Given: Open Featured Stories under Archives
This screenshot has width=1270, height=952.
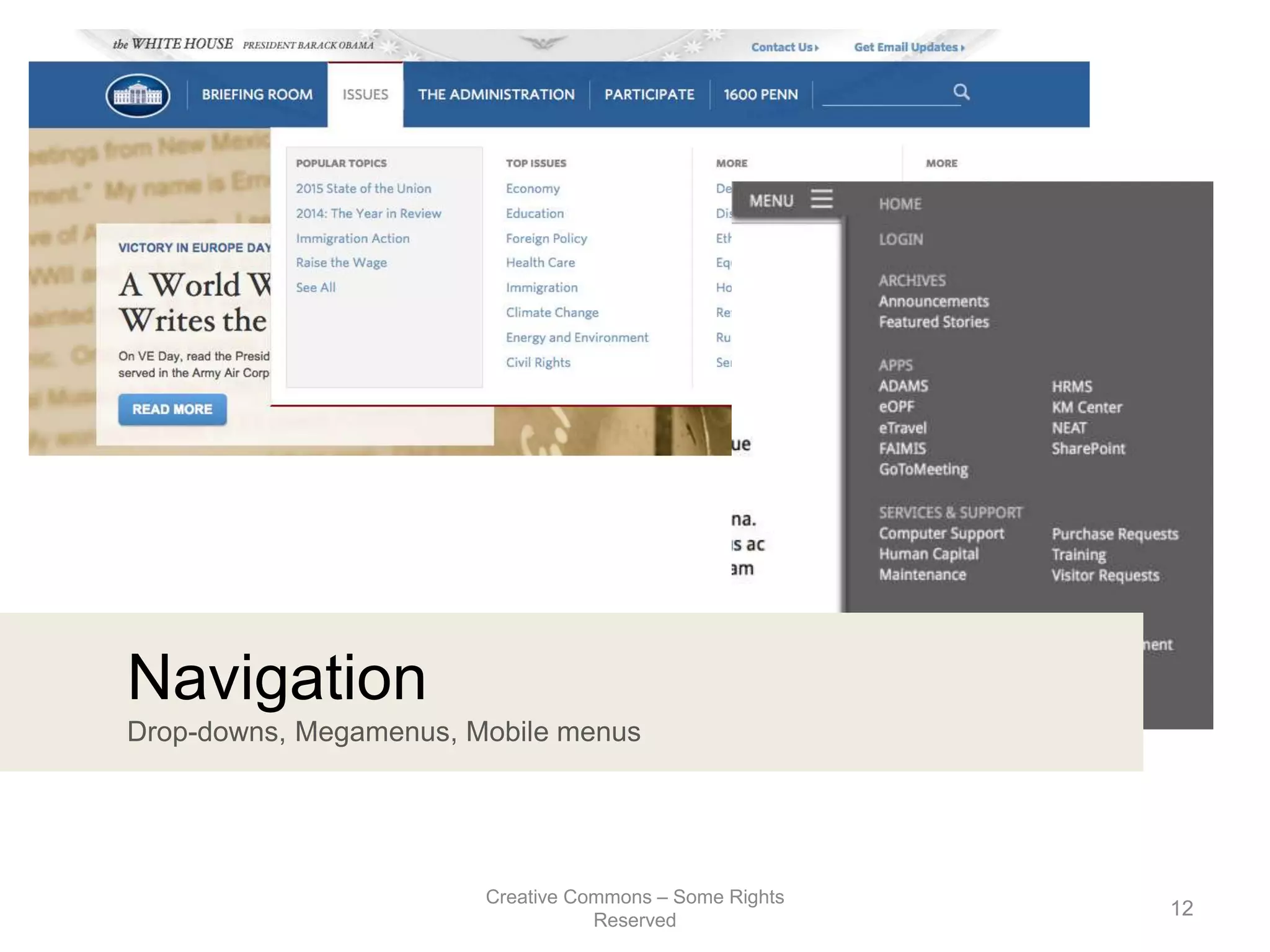Looking at the screenshot, I should point(933,322).
